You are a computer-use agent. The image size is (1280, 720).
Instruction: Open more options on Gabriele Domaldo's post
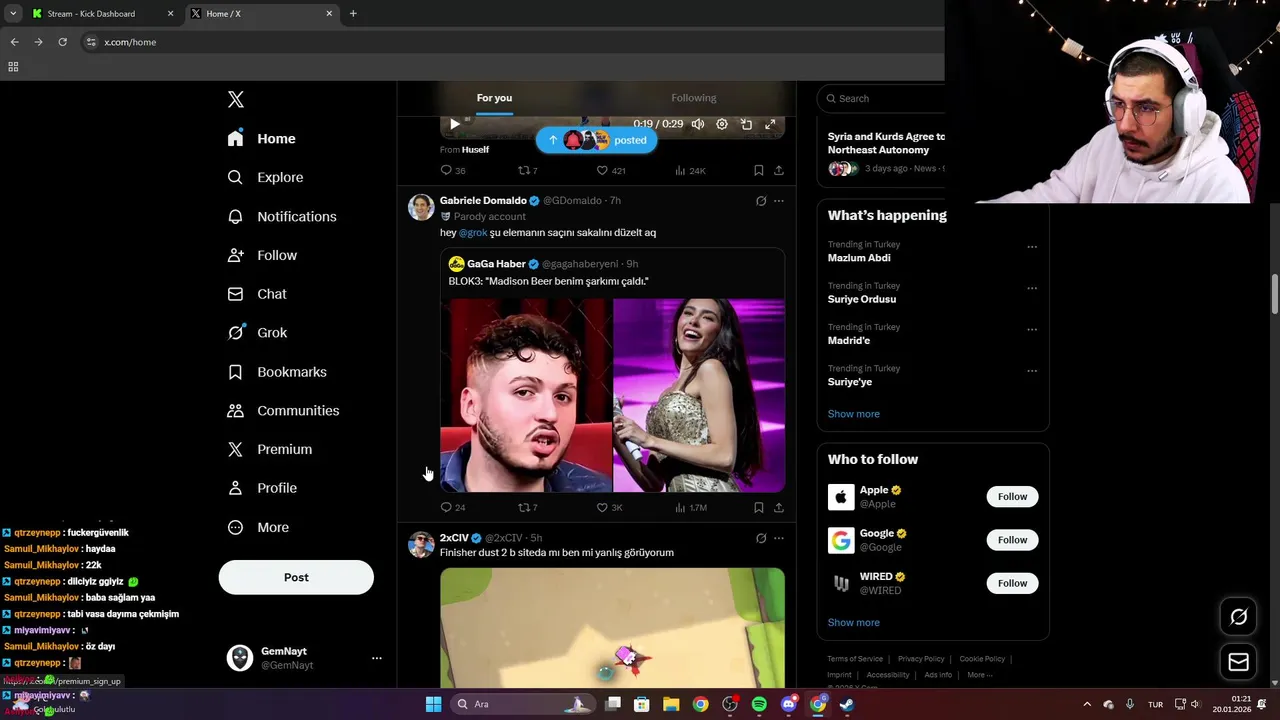[x=779, y=200]
